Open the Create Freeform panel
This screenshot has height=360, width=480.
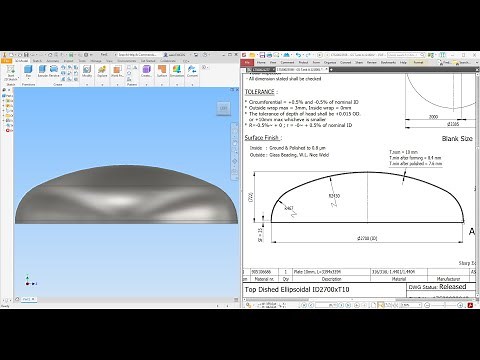(x=146, y=71)
